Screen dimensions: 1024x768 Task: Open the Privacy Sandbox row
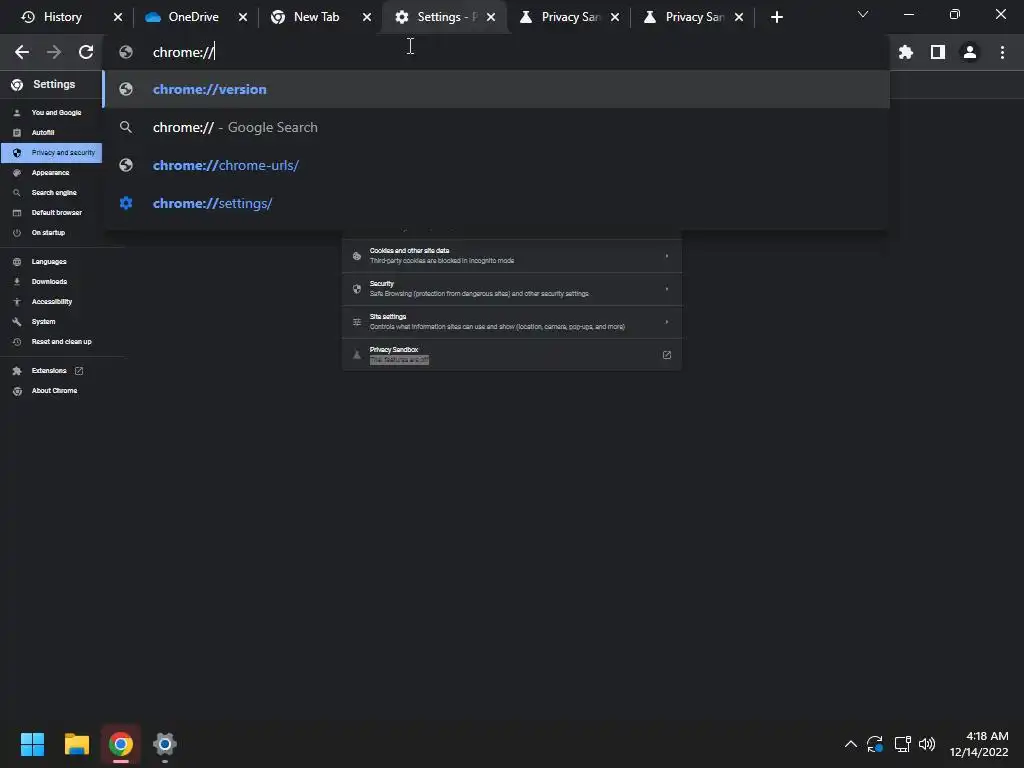tap(511, 355)
